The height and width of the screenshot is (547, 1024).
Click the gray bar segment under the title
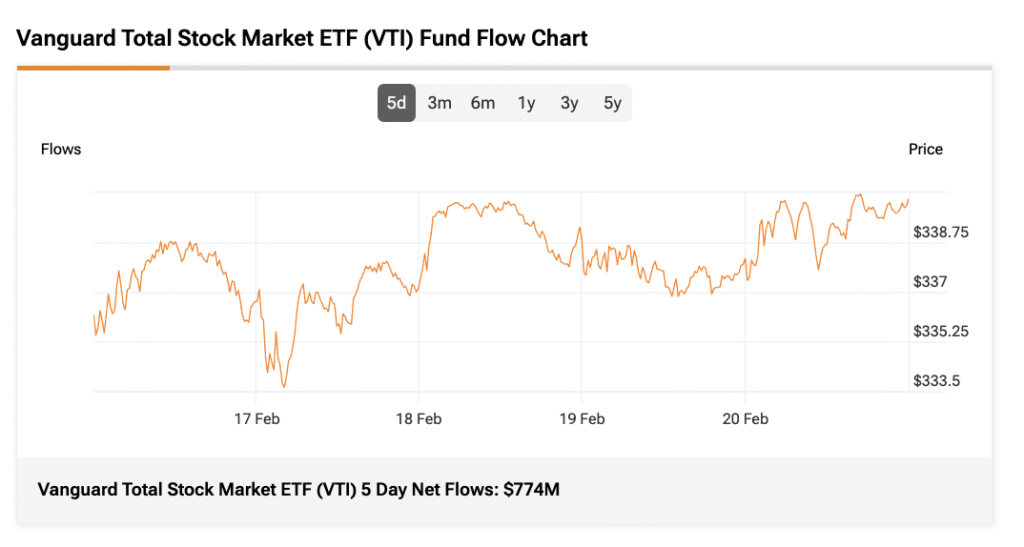point(580,68)
